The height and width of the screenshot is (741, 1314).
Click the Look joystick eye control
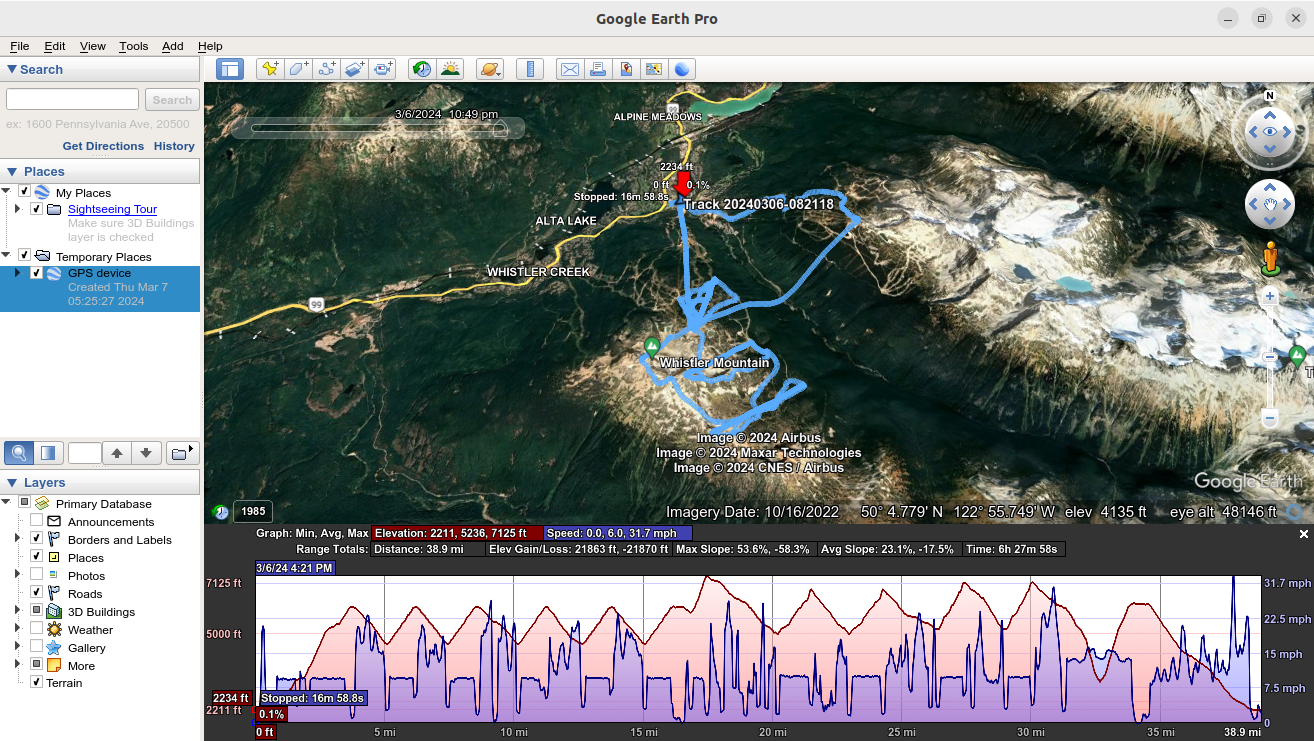coord(1270,132)
